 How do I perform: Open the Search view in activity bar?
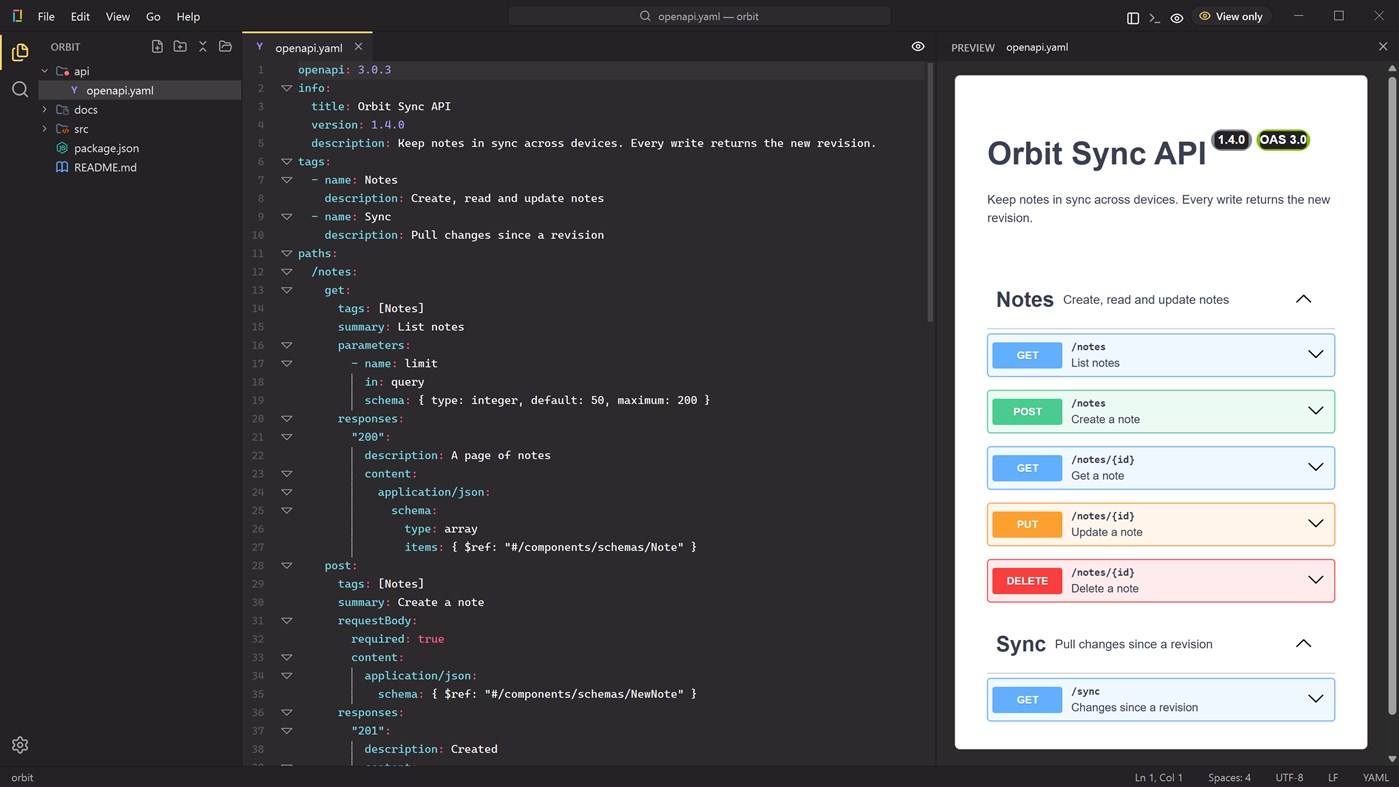point(20,90)
